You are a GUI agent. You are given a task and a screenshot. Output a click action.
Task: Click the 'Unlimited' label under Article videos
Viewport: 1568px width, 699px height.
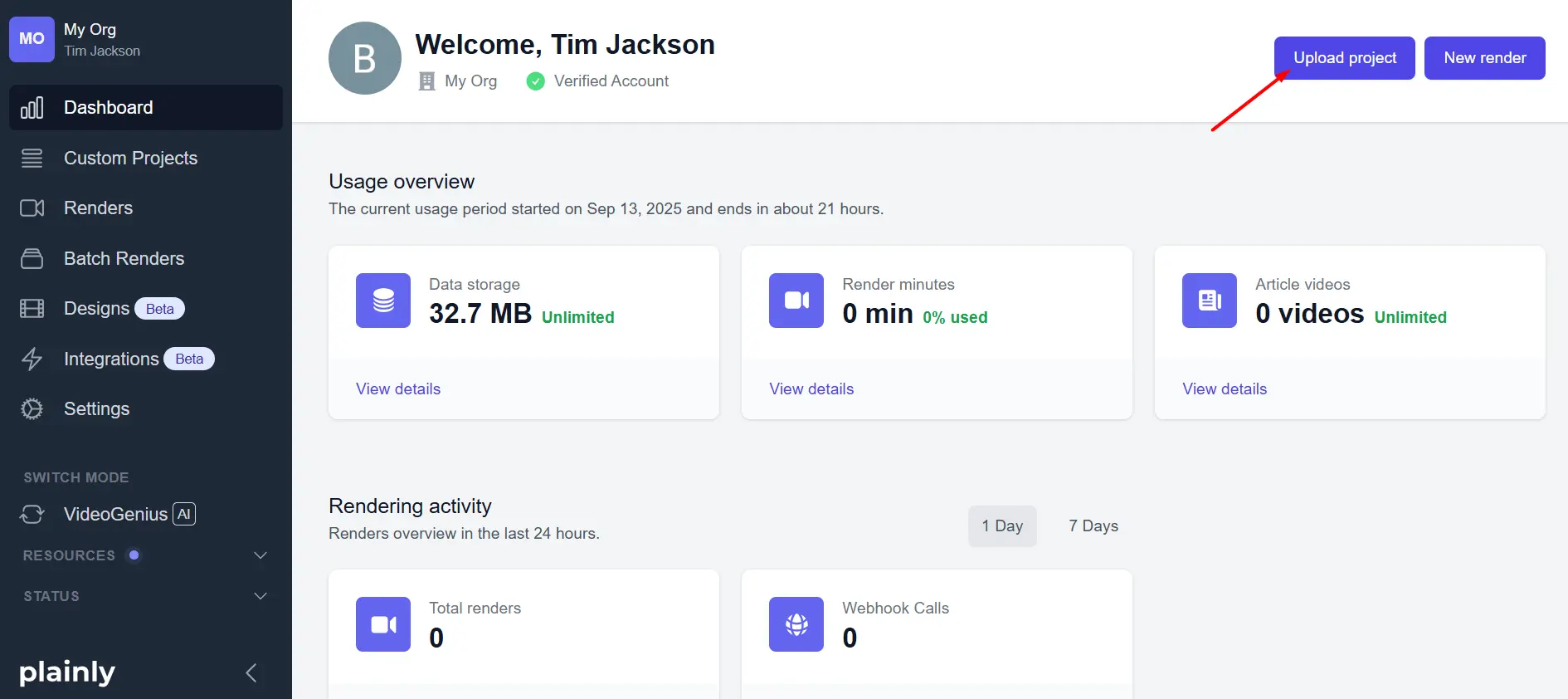[1410, 318]
